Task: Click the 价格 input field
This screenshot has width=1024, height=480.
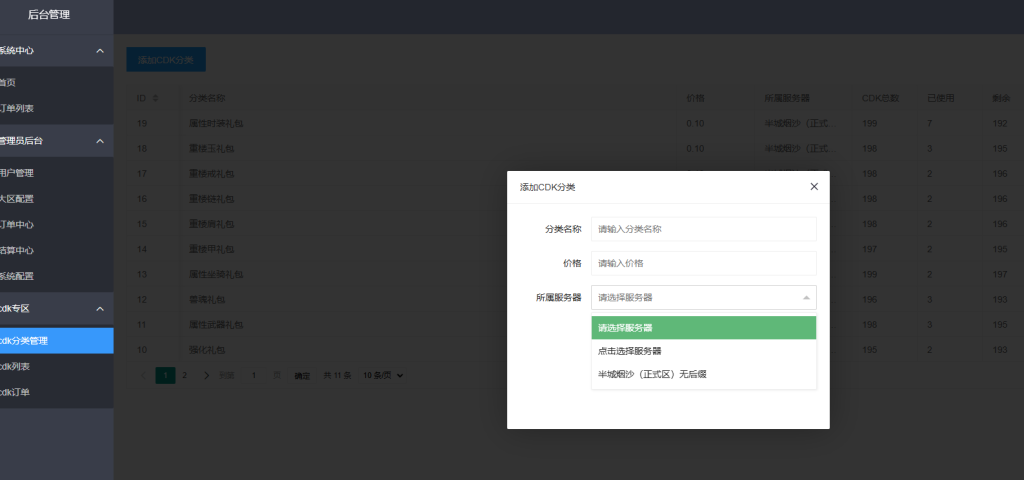Action: point(703,263)
